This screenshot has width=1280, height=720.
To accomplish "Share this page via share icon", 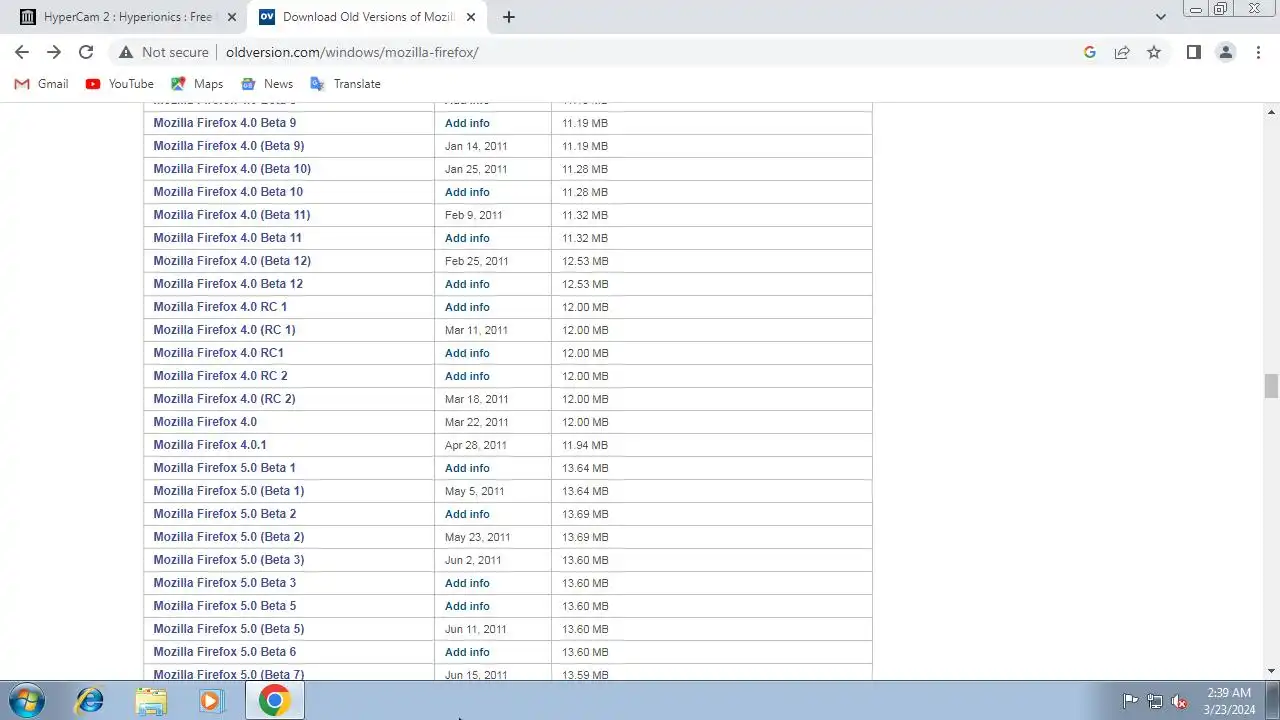I will click(x=1122, y=52).
